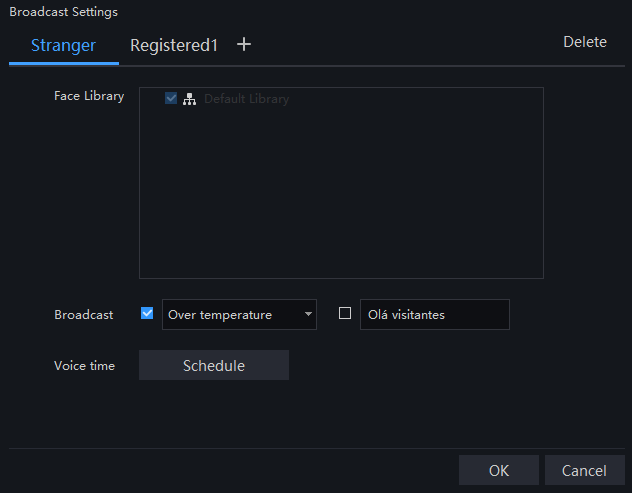This screenshot has width=632, height=493.
Task: Click the Voice time label
Action: coord(85,366)
